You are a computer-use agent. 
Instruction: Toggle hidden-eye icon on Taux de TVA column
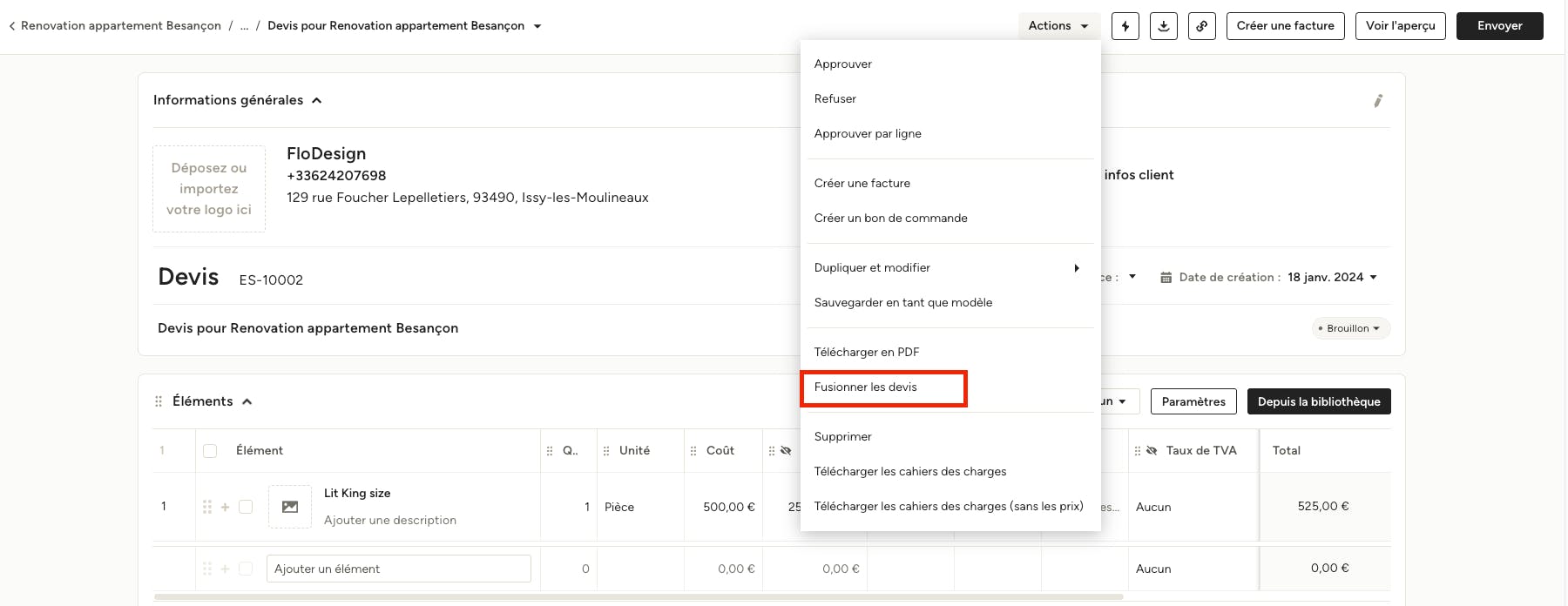click(1152, 451)
